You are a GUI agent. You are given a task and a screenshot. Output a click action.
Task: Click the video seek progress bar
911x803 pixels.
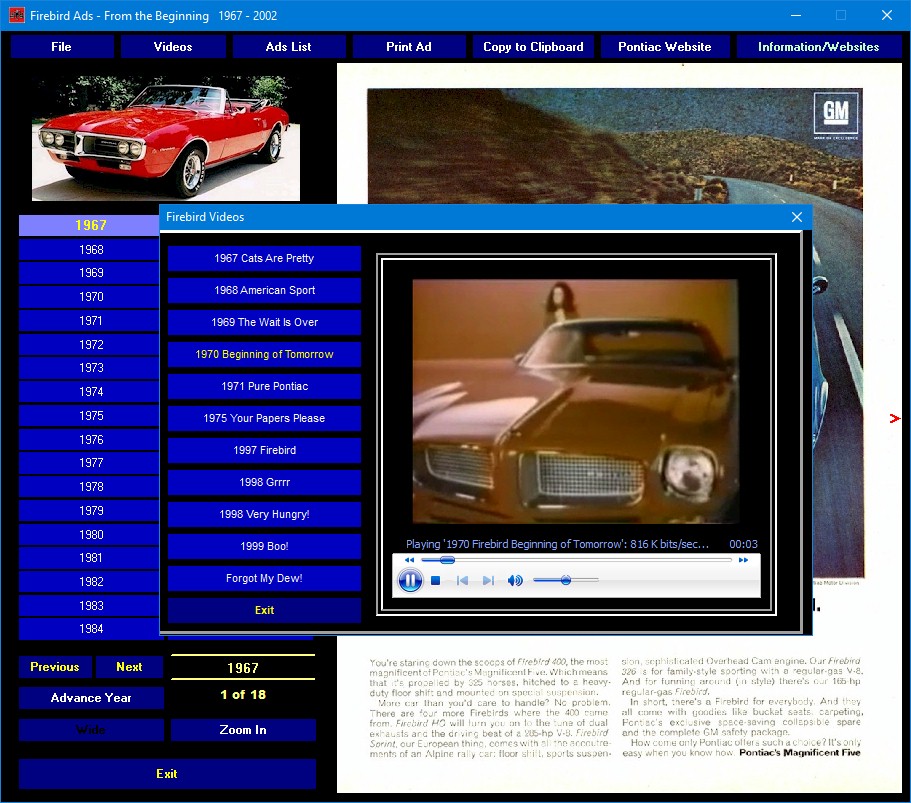(x=576, y=560)
